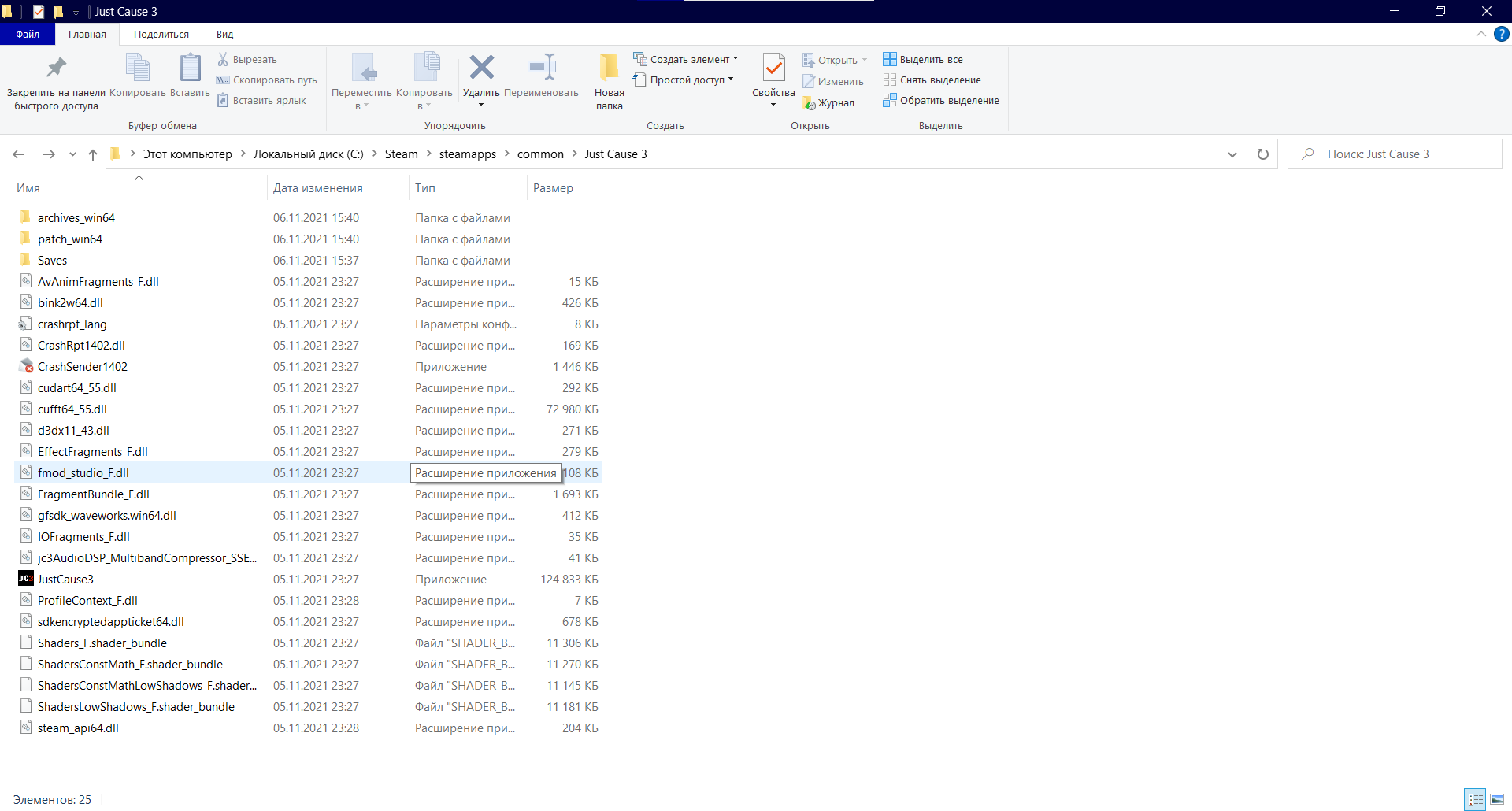Click Скопировать путь to copy path
The height and width of the screenshot is (811, 1512).
coord(267,80)
